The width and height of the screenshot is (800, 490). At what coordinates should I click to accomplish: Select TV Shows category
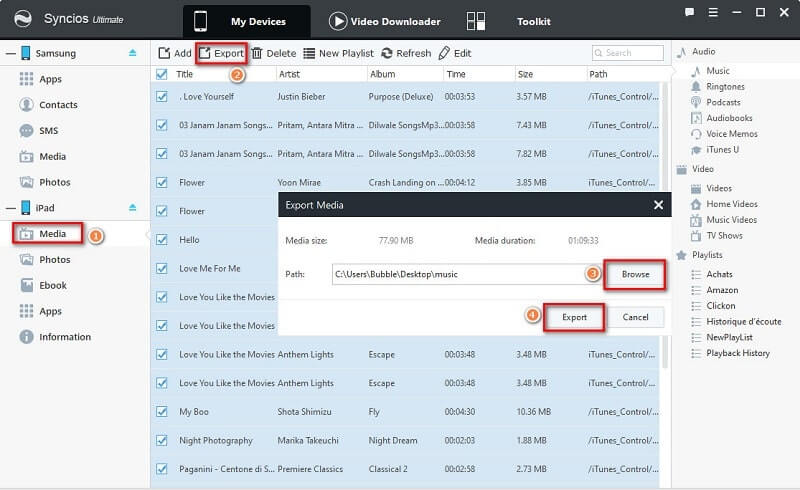[x=724, y=236]
